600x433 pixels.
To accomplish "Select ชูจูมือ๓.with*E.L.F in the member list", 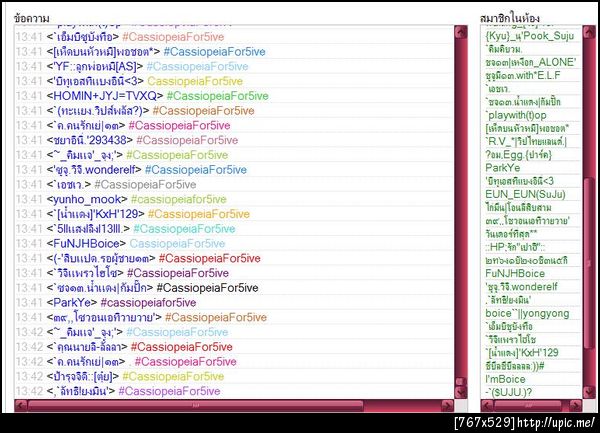I will [x=523, y=75].
